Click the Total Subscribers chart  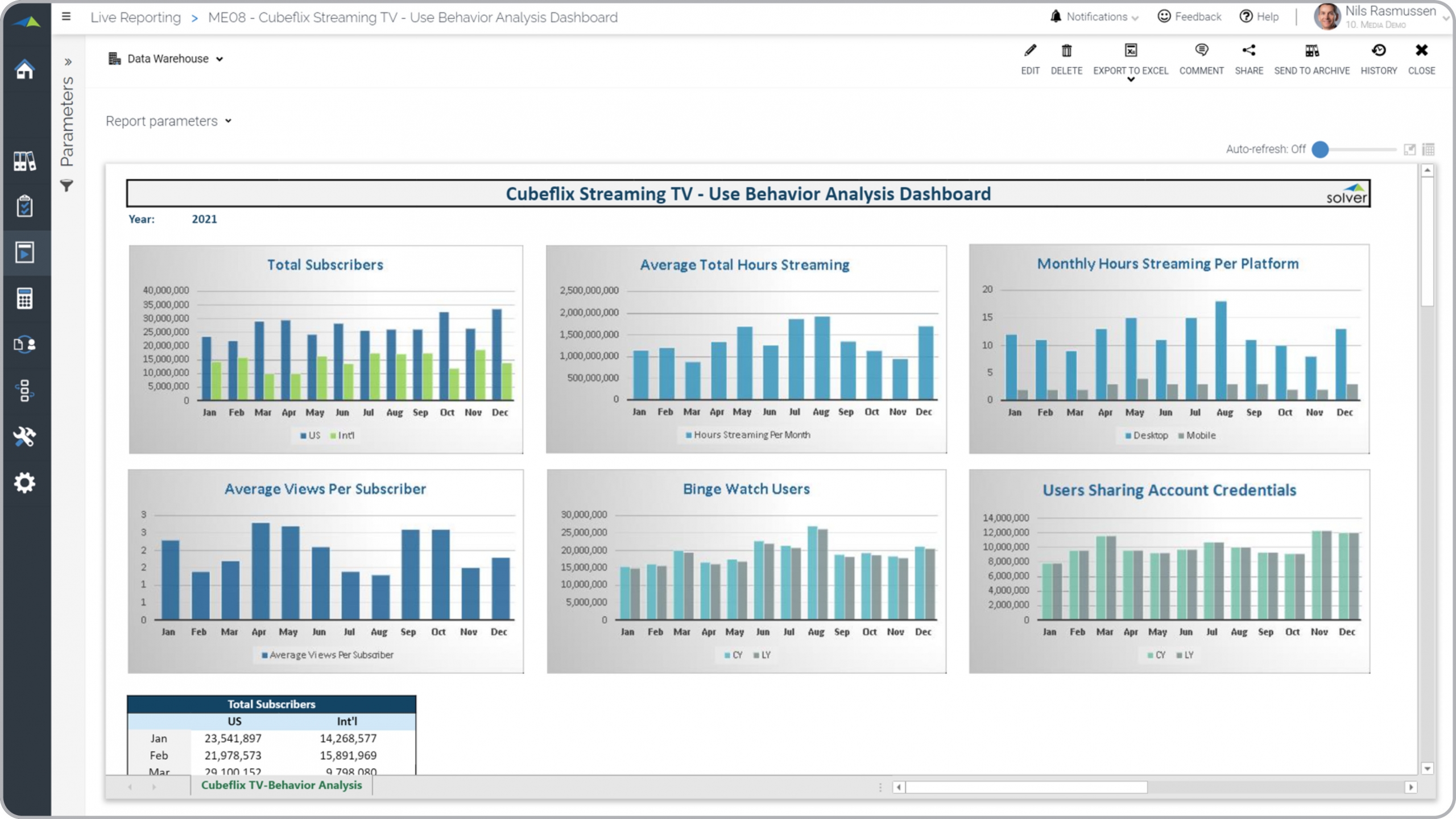click(x=326, y=349)
